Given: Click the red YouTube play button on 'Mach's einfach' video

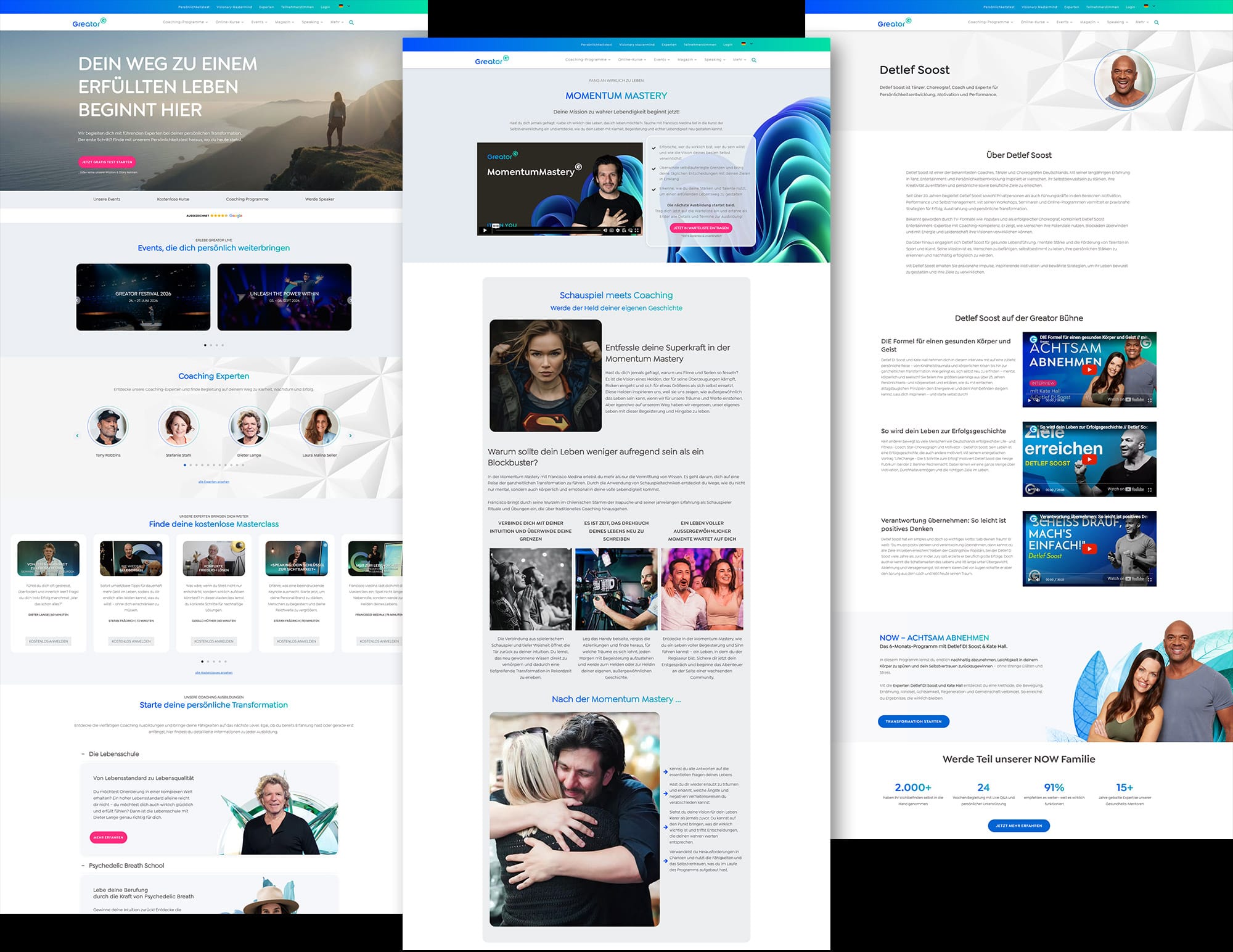Looking at the screenshot, I should pyautogui.click(x=1089, y=548).
